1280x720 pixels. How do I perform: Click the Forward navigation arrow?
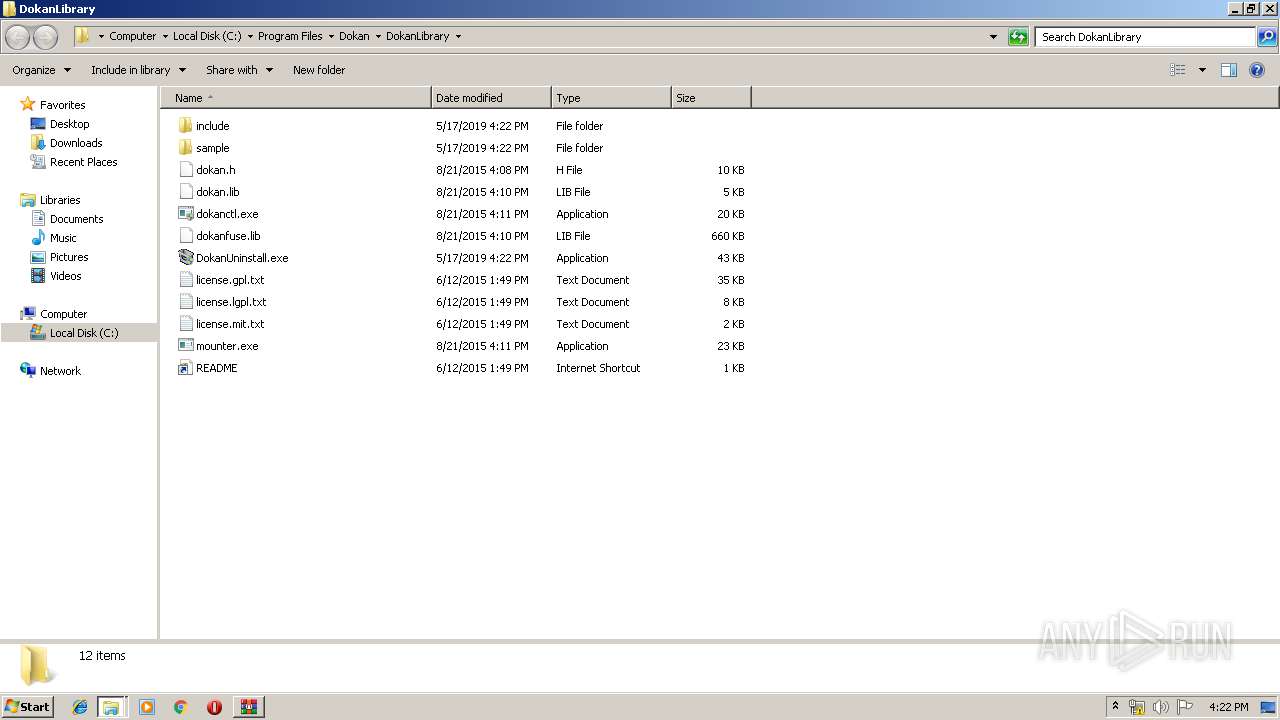click(45, 37)
